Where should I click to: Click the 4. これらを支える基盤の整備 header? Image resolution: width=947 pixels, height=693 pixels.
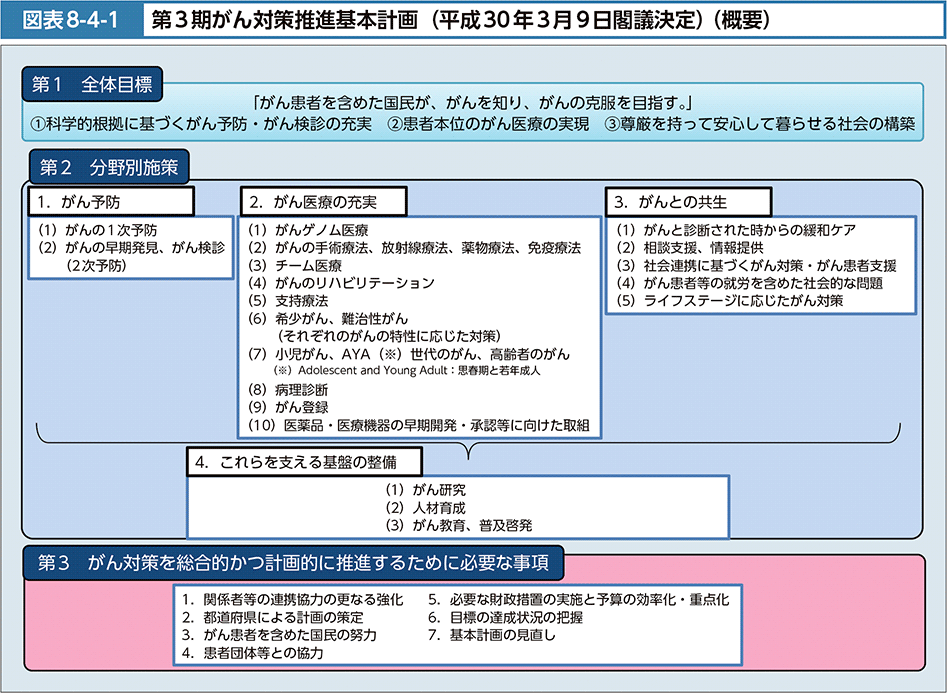pyautogui.click(x=304, y=461)
